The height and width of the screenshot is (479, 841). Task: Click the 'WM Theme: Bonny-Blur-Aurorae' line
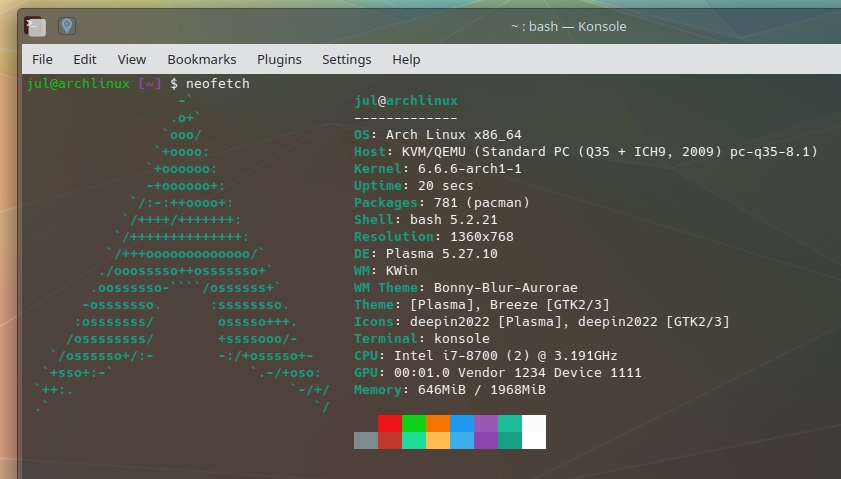[x=466, y=288]
